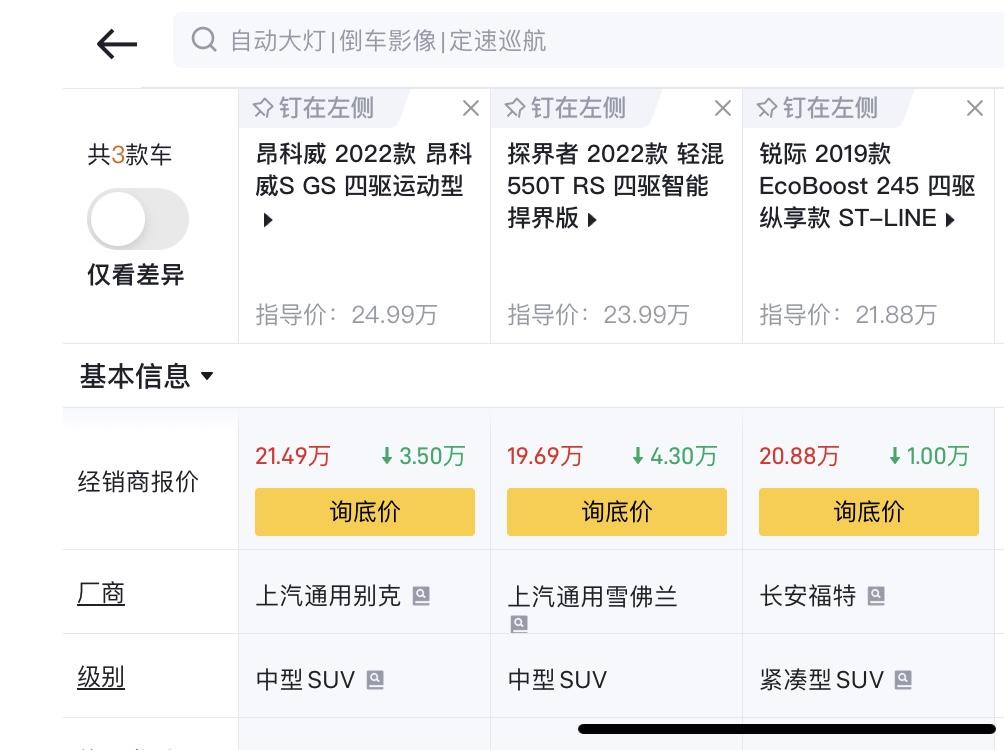Tap the info icon beside 昂科威's 中型SUV
This screenshot has height=750, width=1004.
375,680
